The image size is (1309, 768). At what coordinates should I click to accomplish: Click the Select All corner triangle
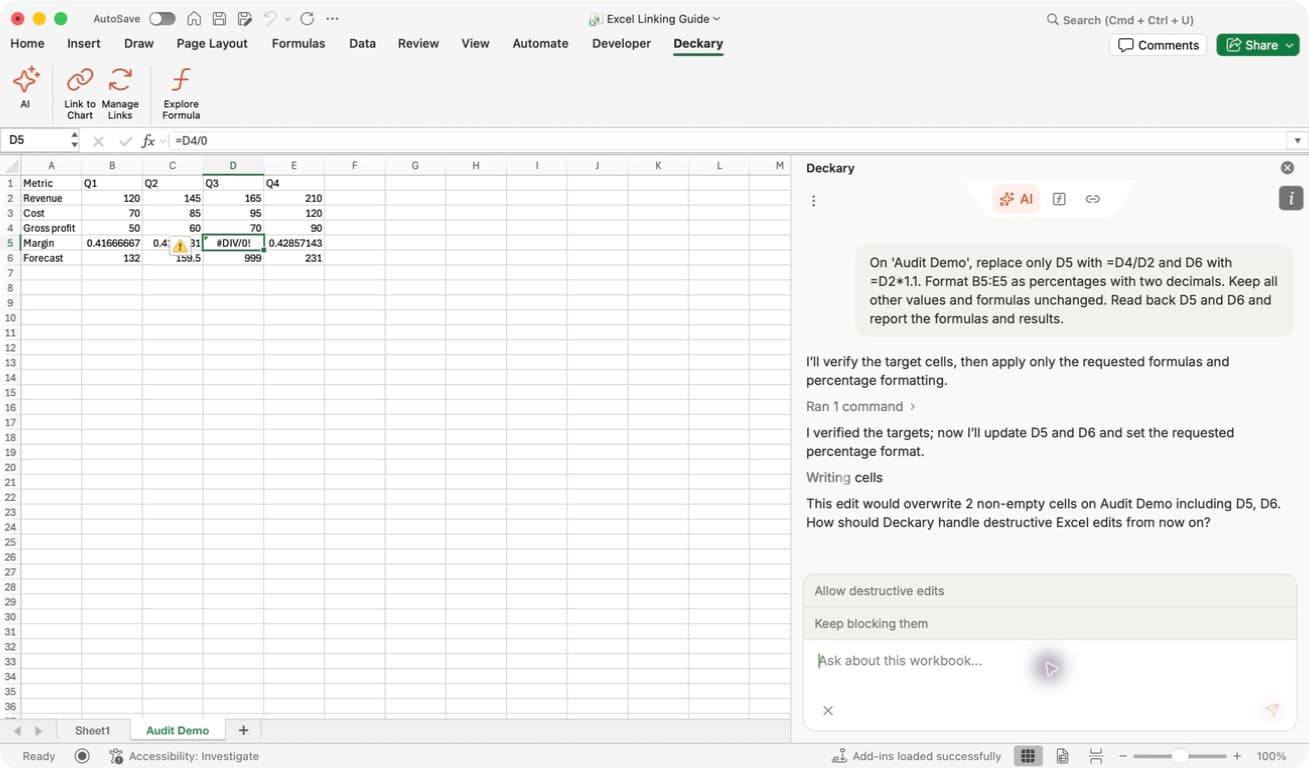pos(10,166)
